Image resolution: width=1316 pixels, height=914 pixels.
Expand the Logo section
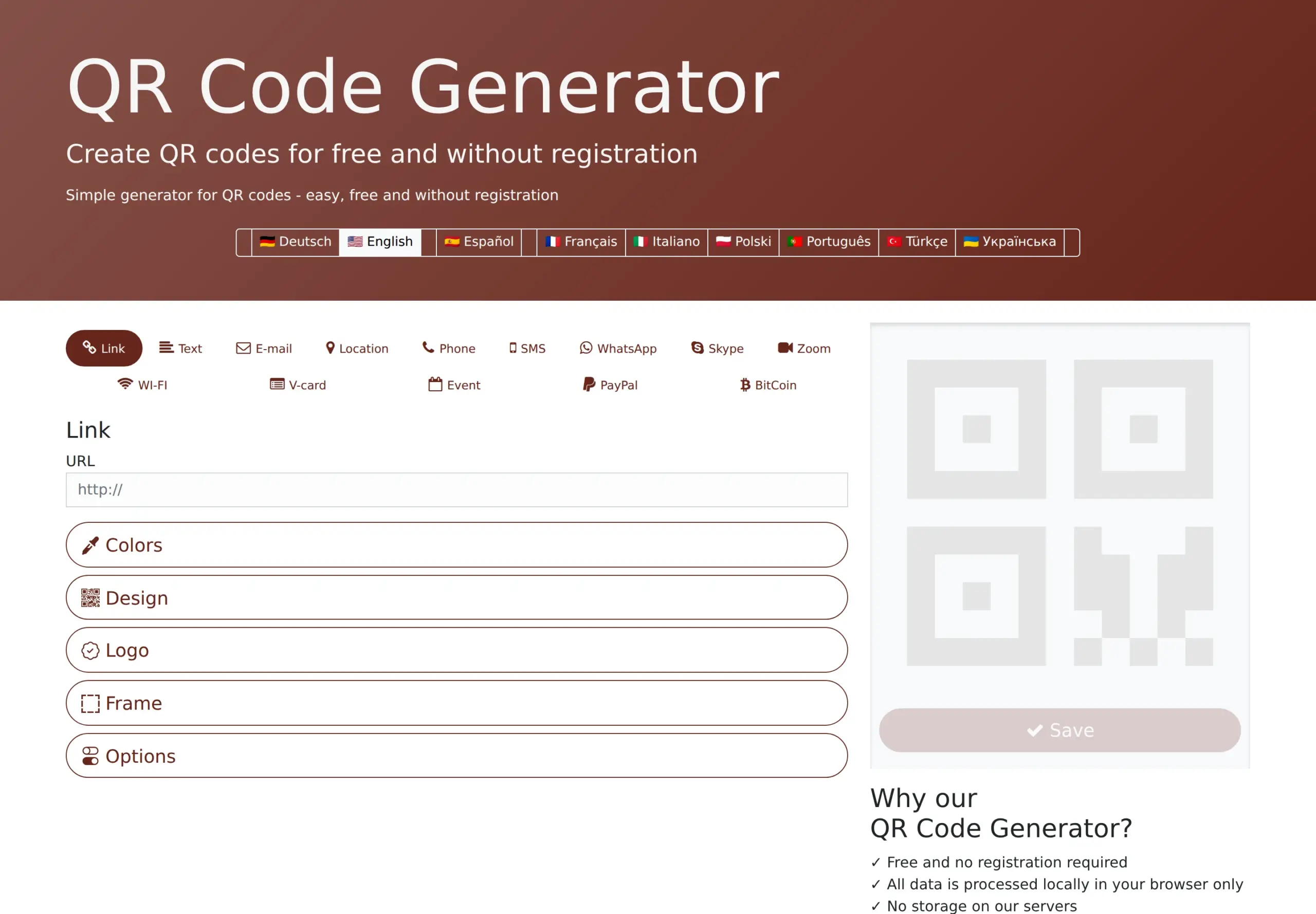pos(456,650)
